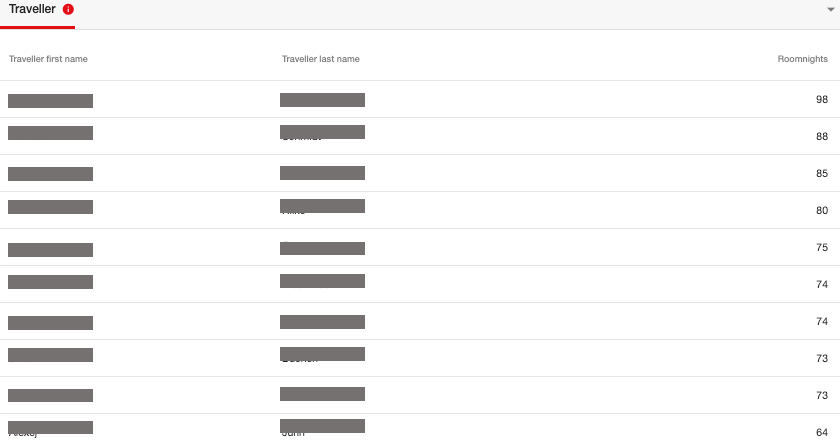Sort by Roomnights column header
Viewport: 840px width, 447px height.
pyautogui.click(x=802, y=59)
